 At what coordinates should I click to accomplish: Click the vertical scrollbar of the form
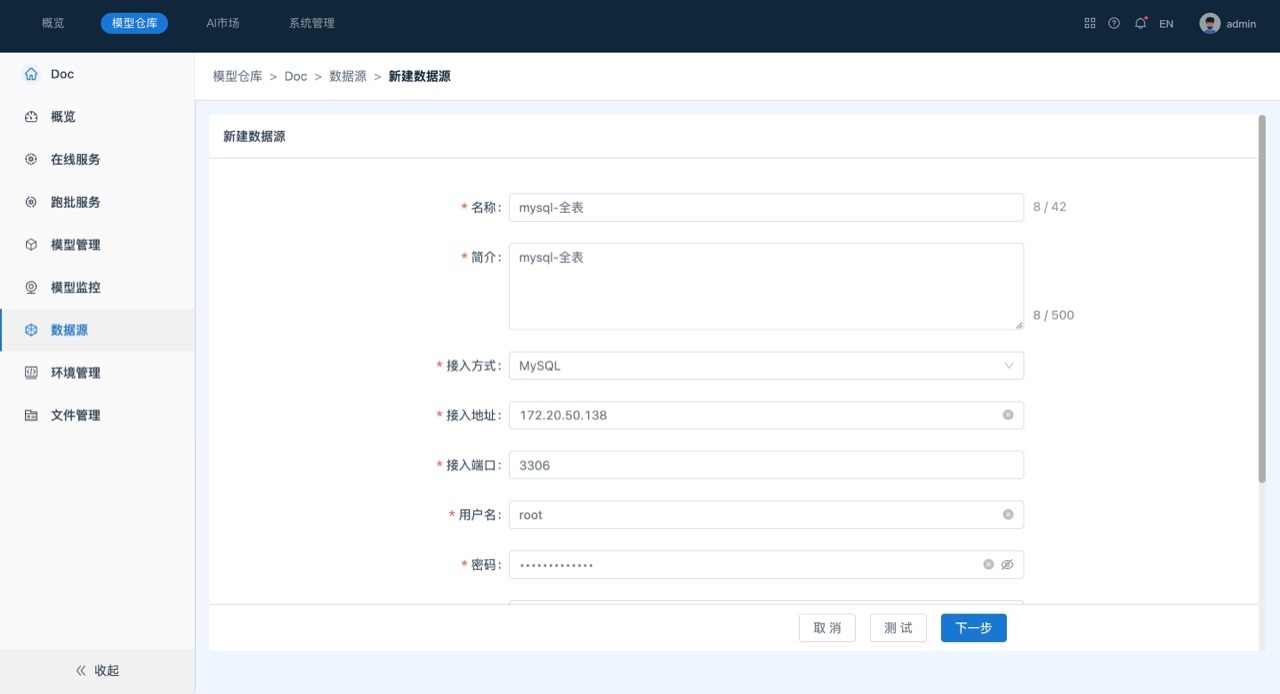[1262, 300]
